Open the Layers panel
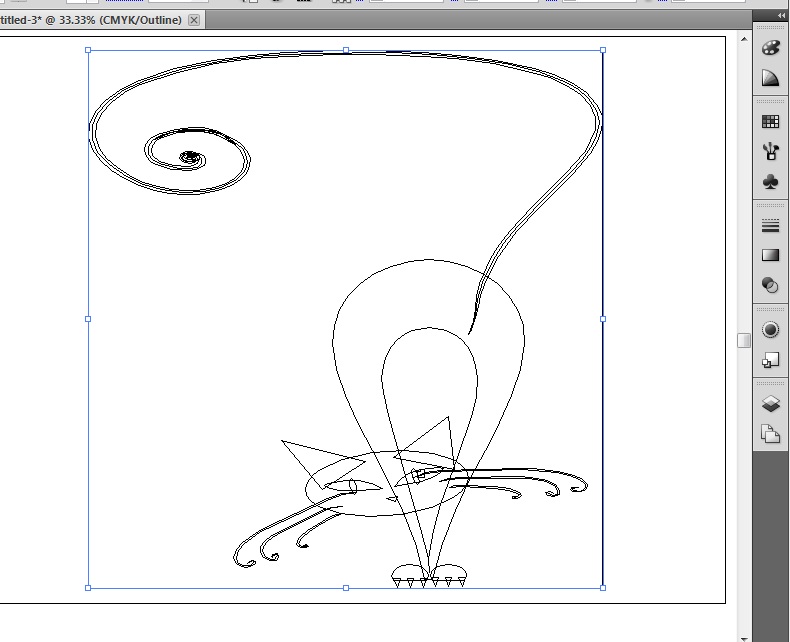 click(770, 404)
